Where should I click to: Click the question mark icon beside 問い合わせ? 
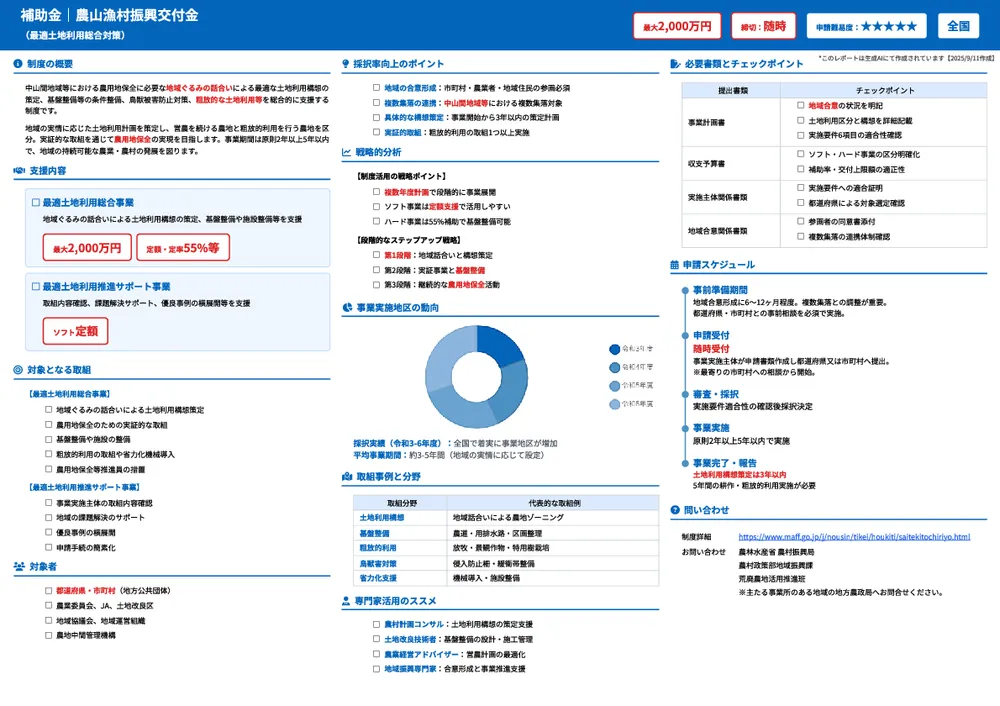pos(675,510)
